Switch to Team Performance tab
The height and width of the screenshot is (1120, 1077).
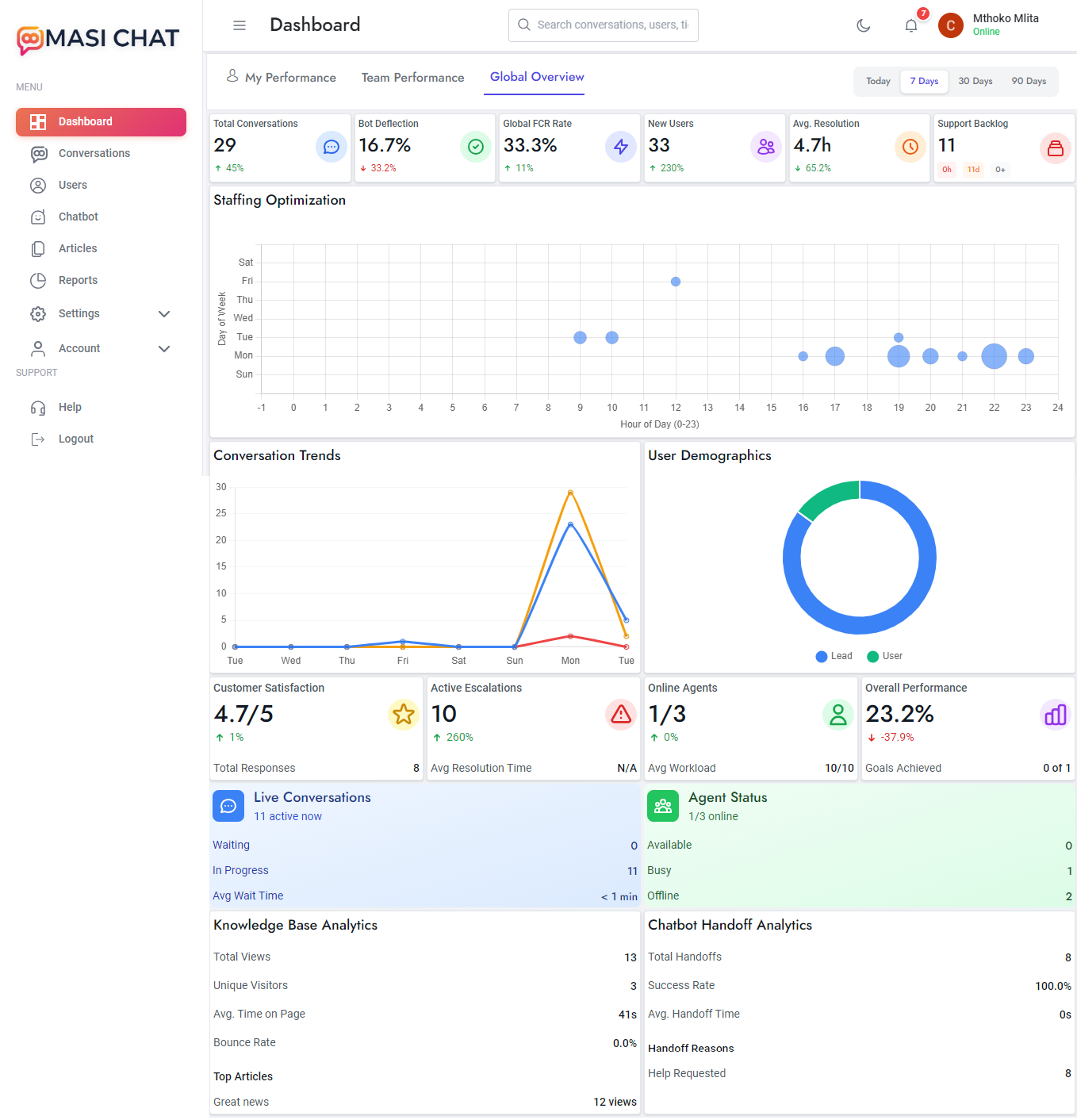tap(412, 78)
